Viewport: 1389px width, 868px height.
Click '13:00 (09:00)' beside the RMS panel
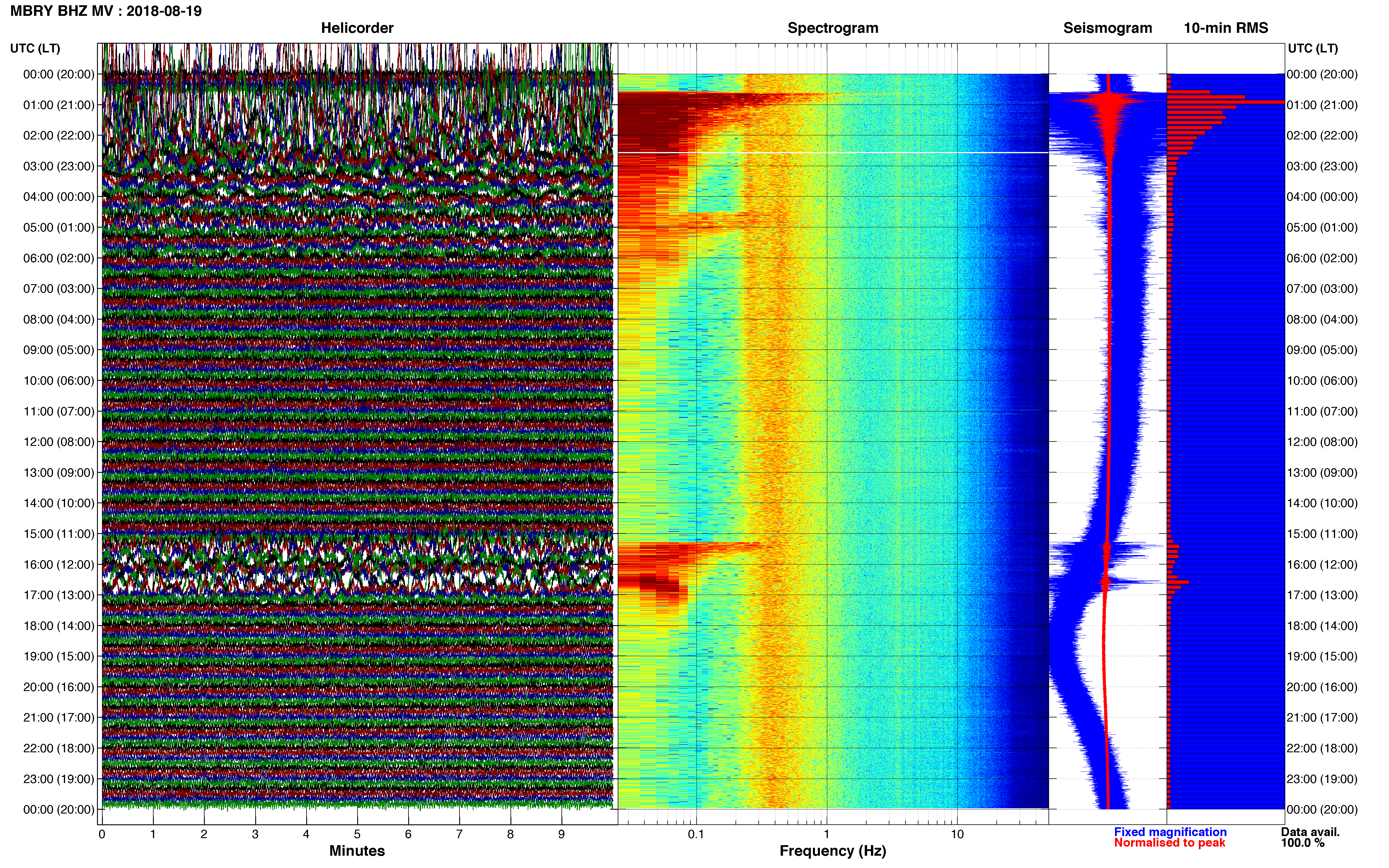(1322, 473)
